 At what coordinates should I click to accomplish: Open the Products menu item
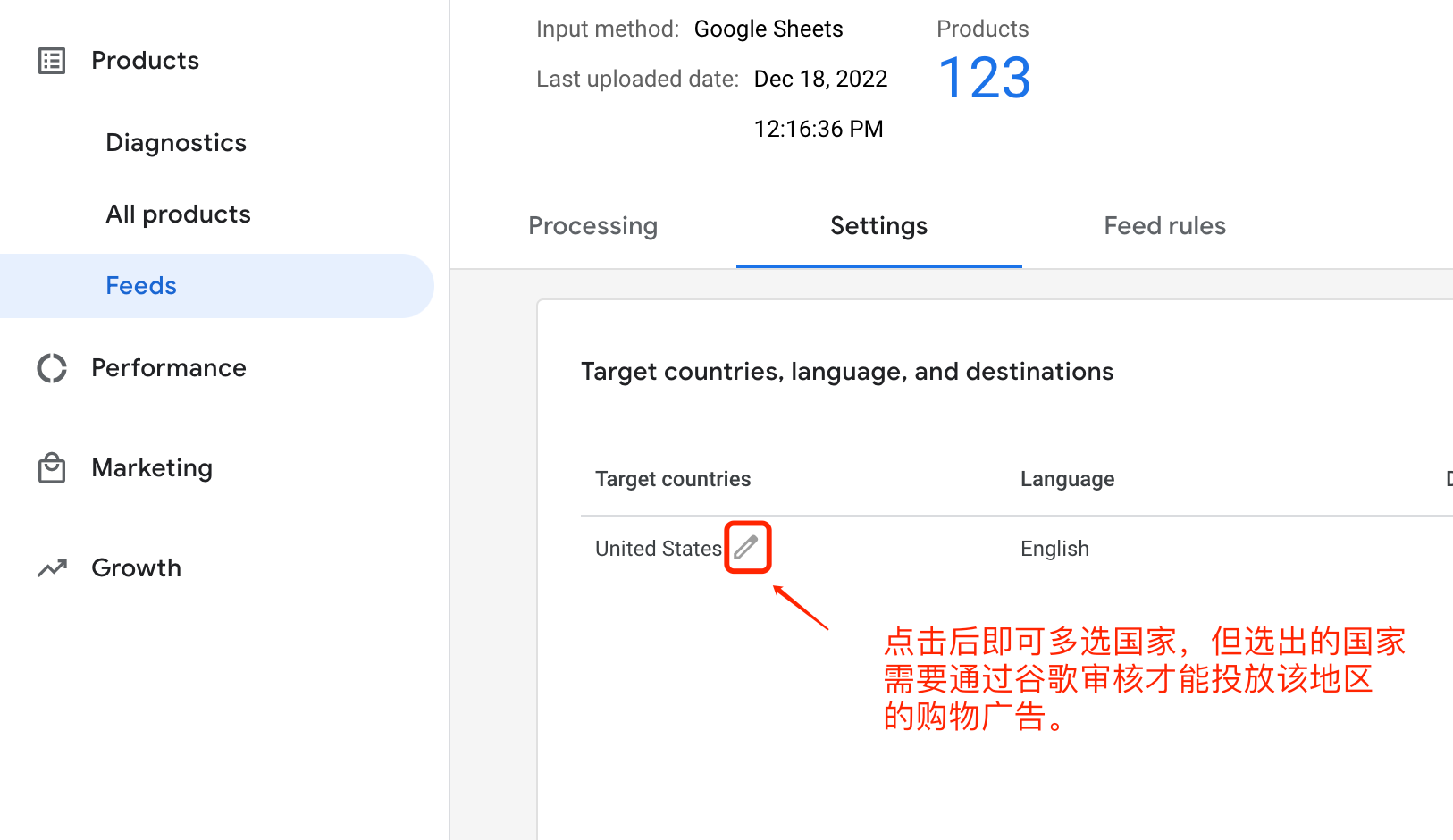145,61
